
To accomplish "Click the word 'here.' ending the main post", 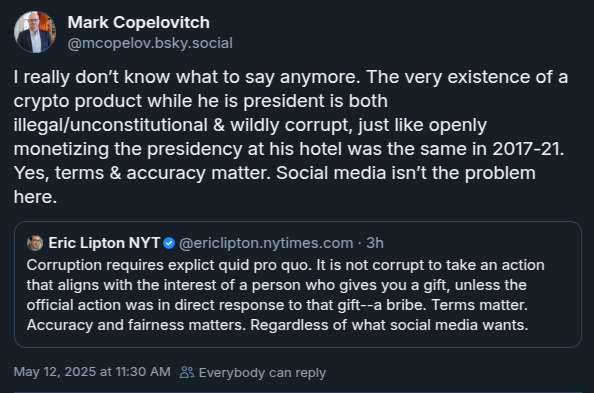I will [x=35, y=197].
